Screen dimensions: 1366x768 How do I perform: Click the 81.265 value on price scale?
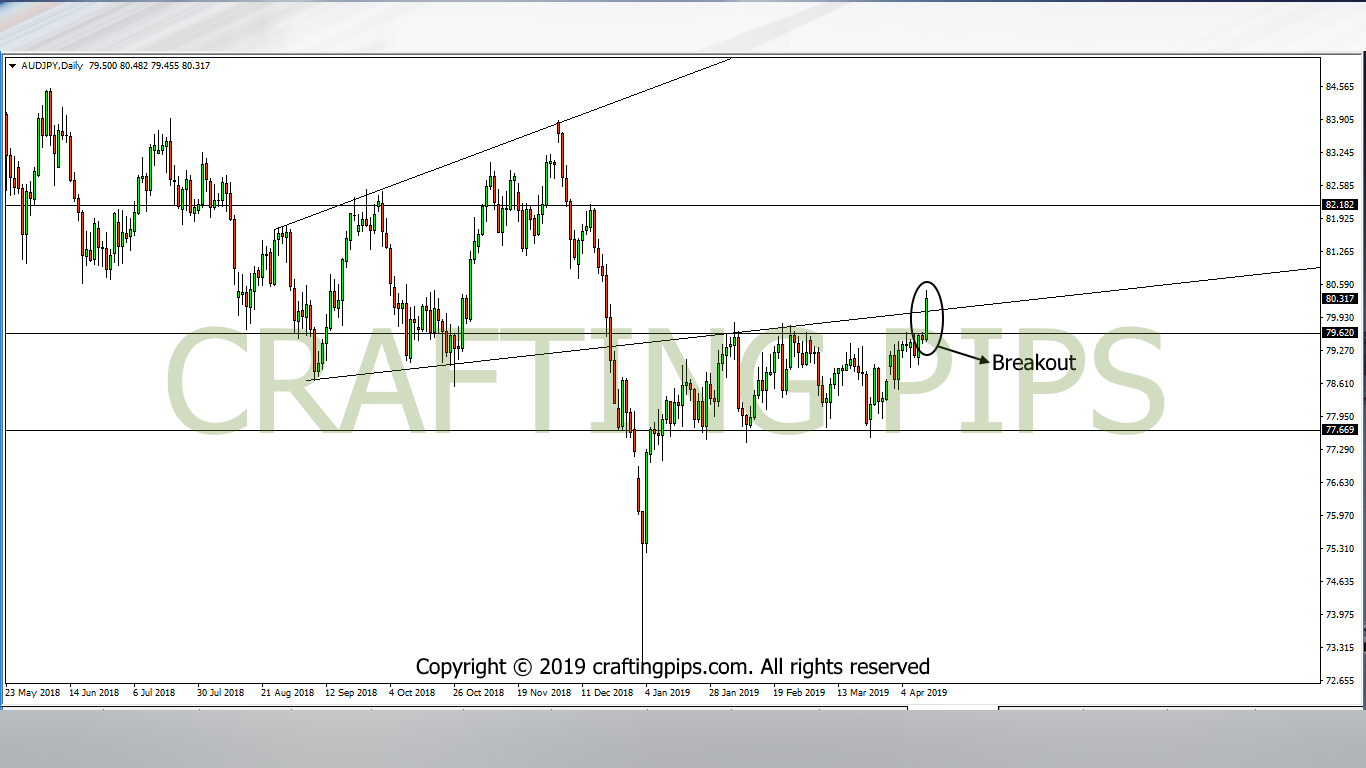(x=1339, y=252)
